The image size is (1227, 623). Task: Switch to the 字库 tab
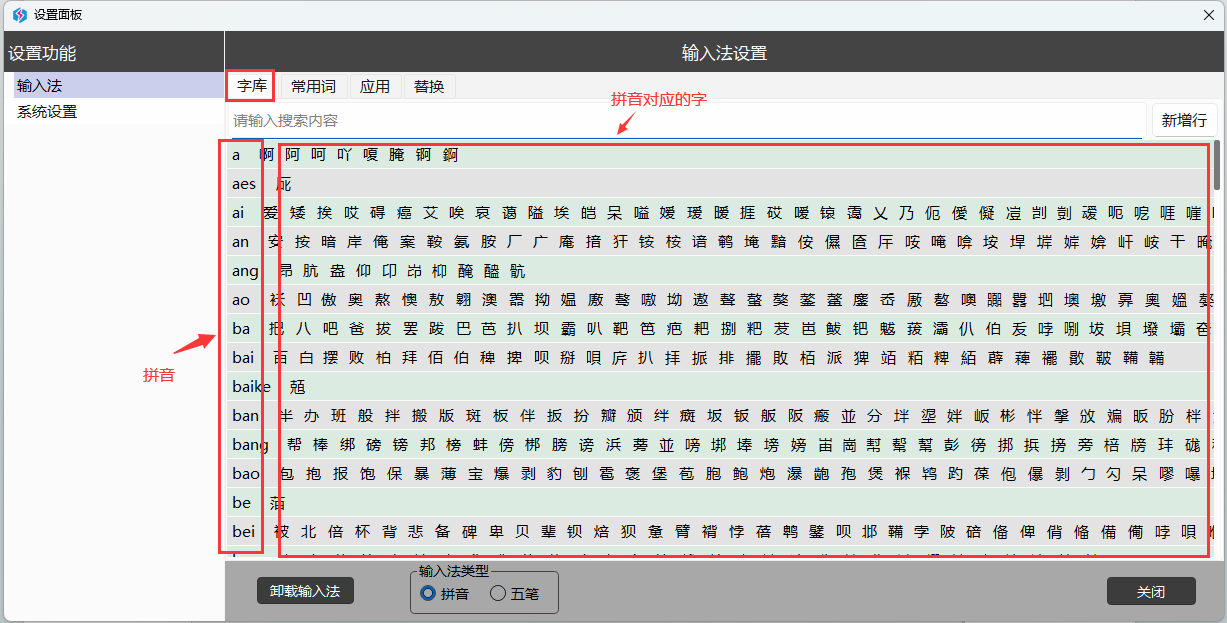(252, 86)
